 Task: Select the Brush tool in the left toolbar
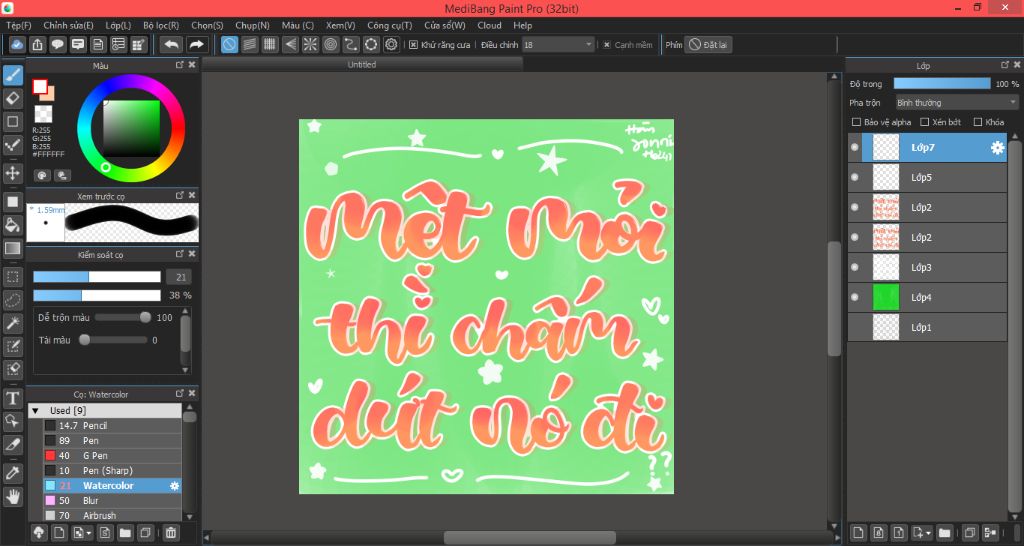(x=12, y=75)
